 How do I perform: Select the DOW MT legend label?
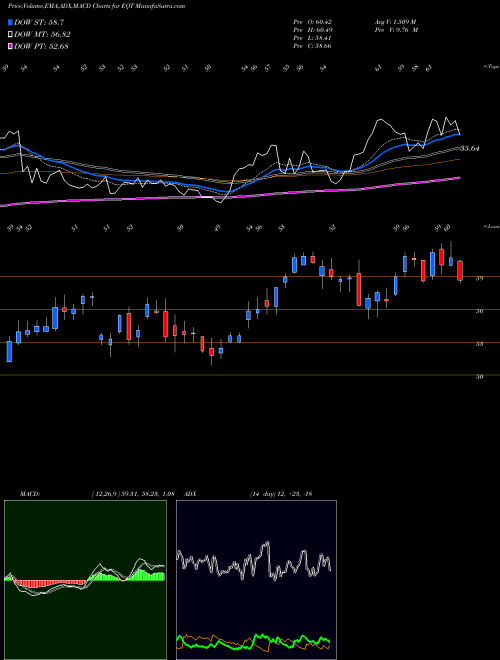pyautogui.click(x=42, y=35)
